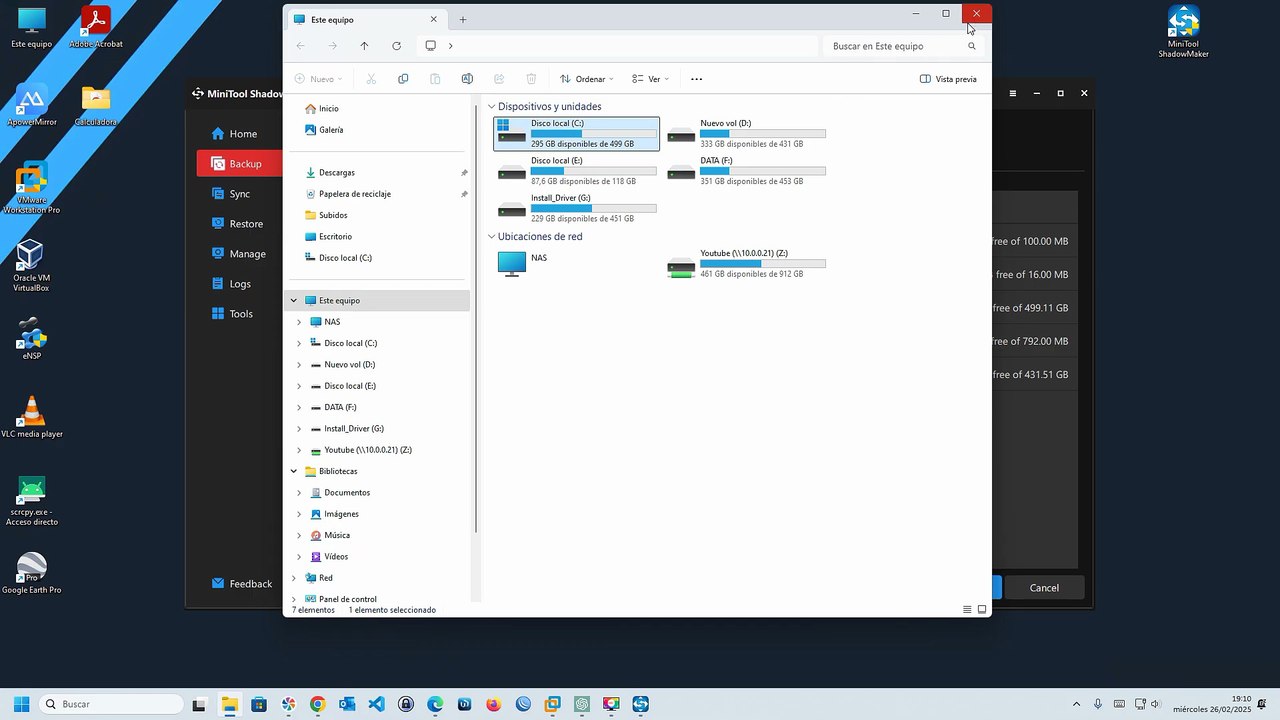Expand Disco local (C:) tree node under Este equipo
This screenshot has height=720, width=1280.
[299, 344]
